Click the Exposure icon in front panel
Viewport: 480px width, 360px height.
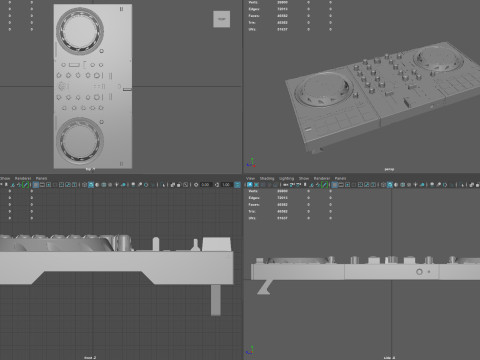coord(196,185)
